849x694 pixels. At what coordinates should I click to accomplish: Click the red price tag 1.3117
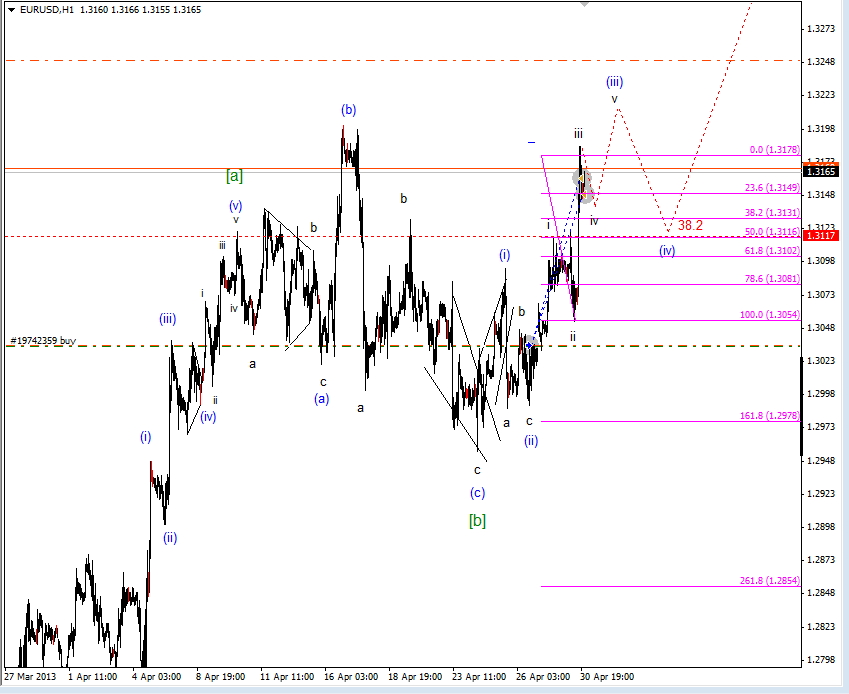pos(821,235)
